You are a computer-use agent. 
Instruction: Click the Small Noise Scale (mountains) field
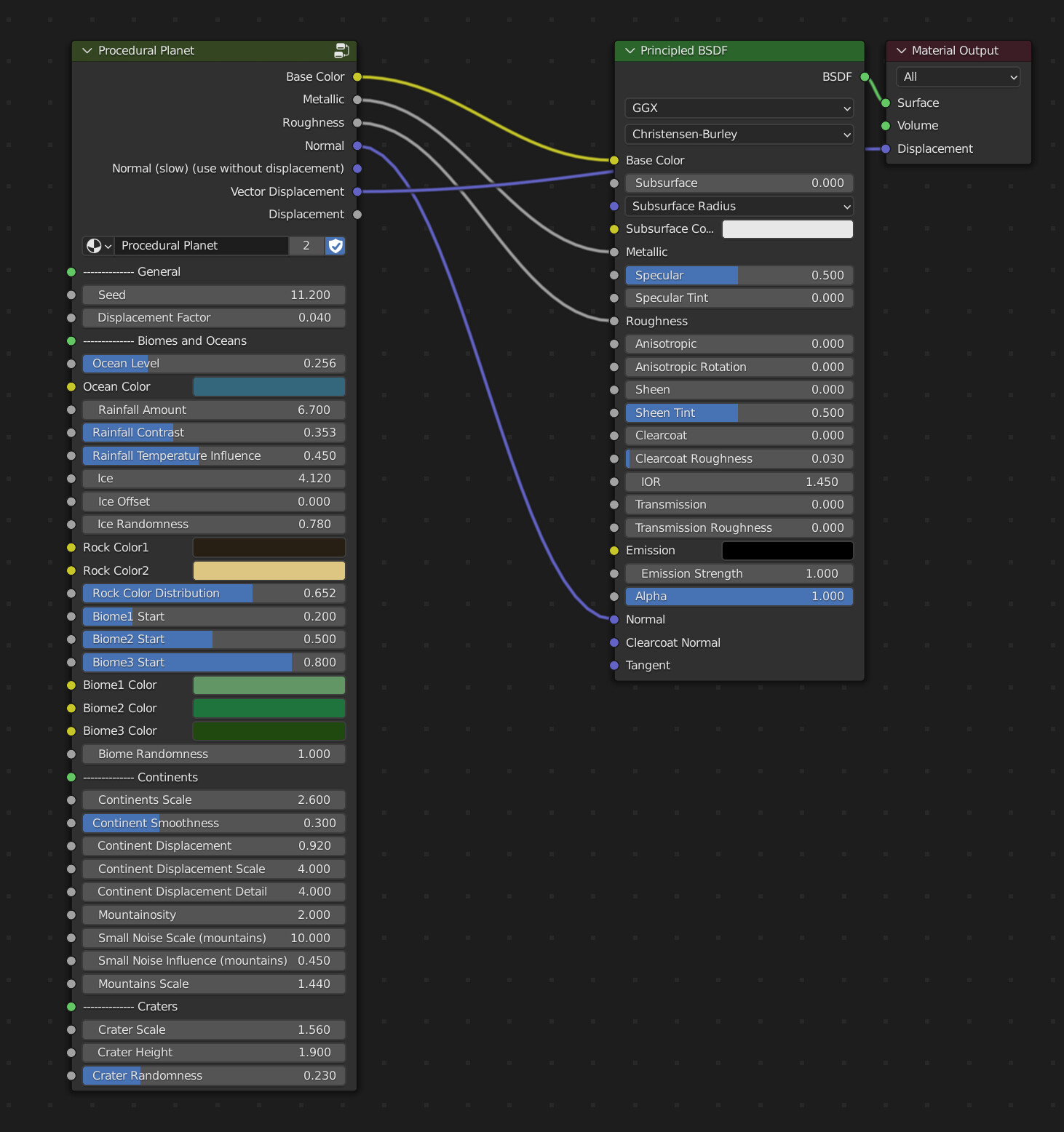(214, 938)
